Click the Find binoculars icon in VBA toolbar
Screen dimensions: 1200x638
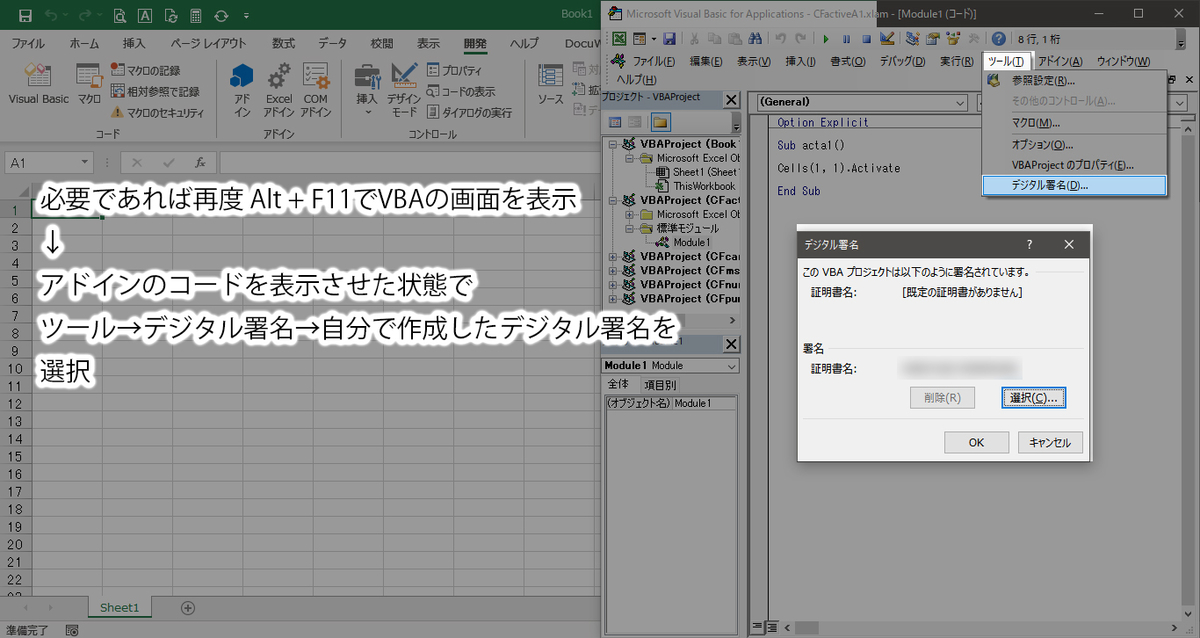pos(754,38)
